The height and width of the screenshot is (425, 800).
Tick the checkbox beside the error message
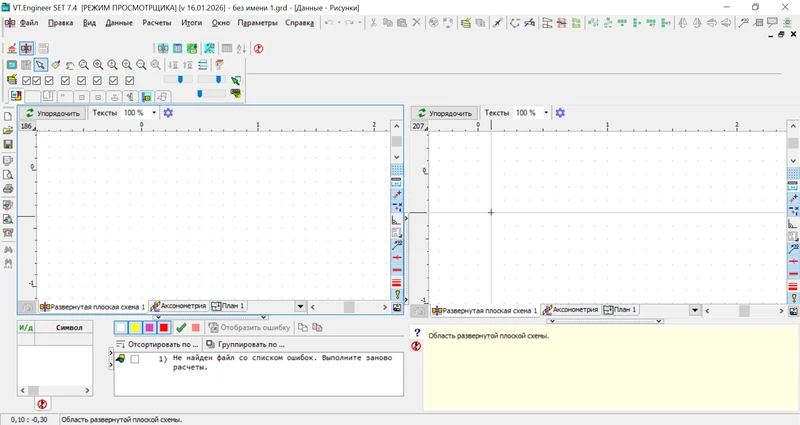point(134,358)
